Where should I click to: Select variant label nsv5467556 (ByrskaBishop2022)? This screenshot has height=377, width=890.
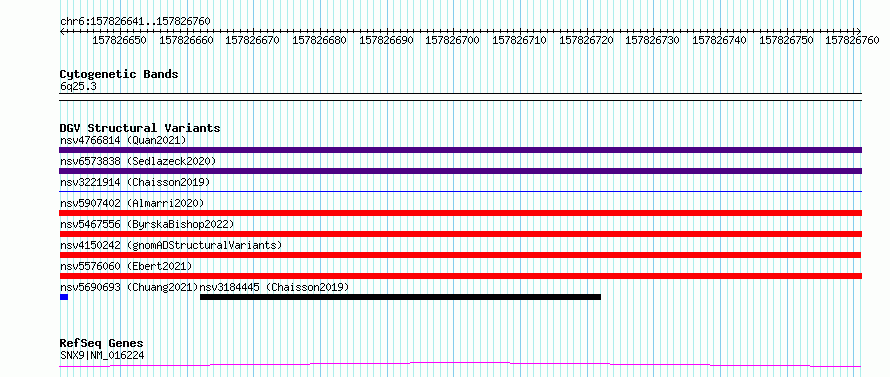coord(146,224)
